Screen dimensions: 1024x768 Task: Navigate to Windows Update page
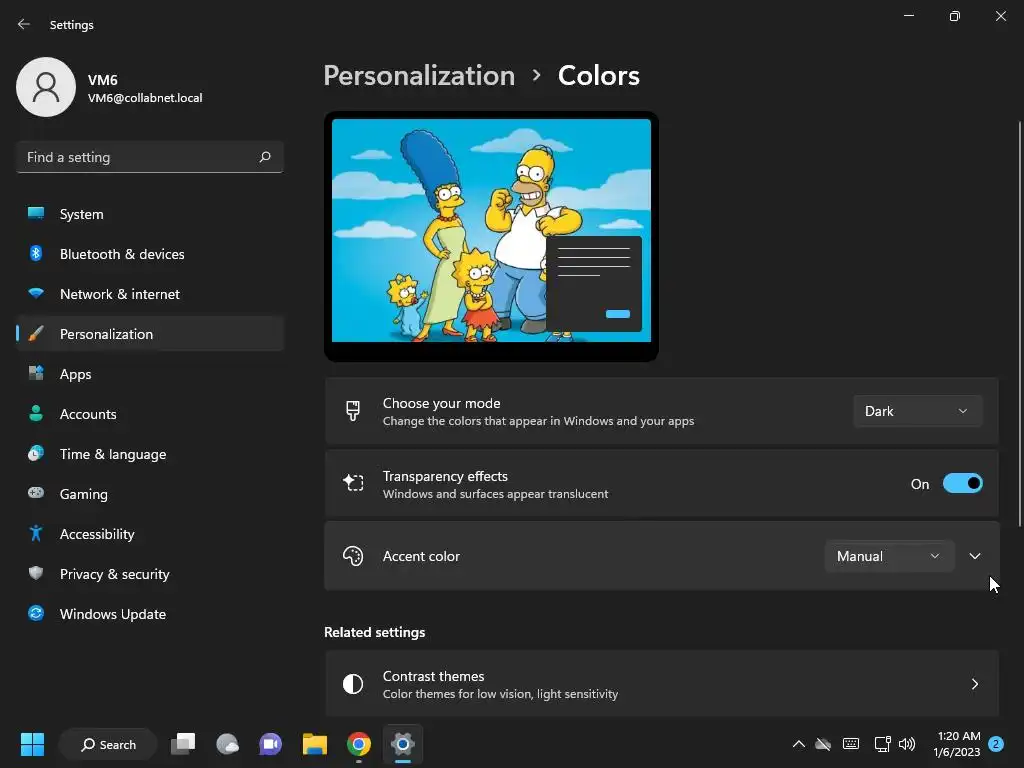point(150,613)
